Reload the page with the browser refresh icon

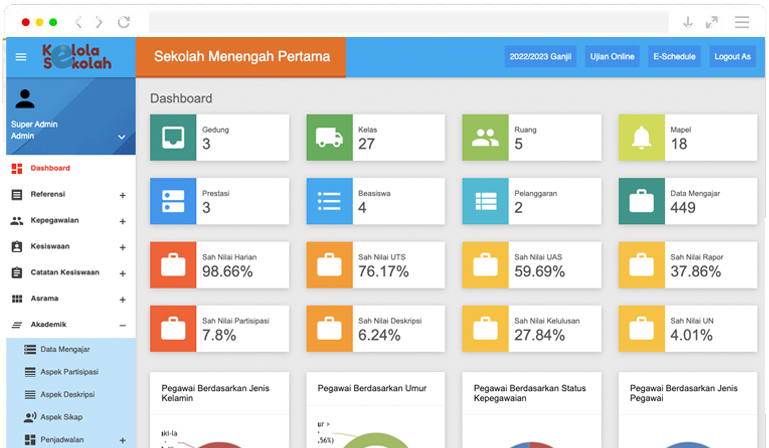(124, 22)
